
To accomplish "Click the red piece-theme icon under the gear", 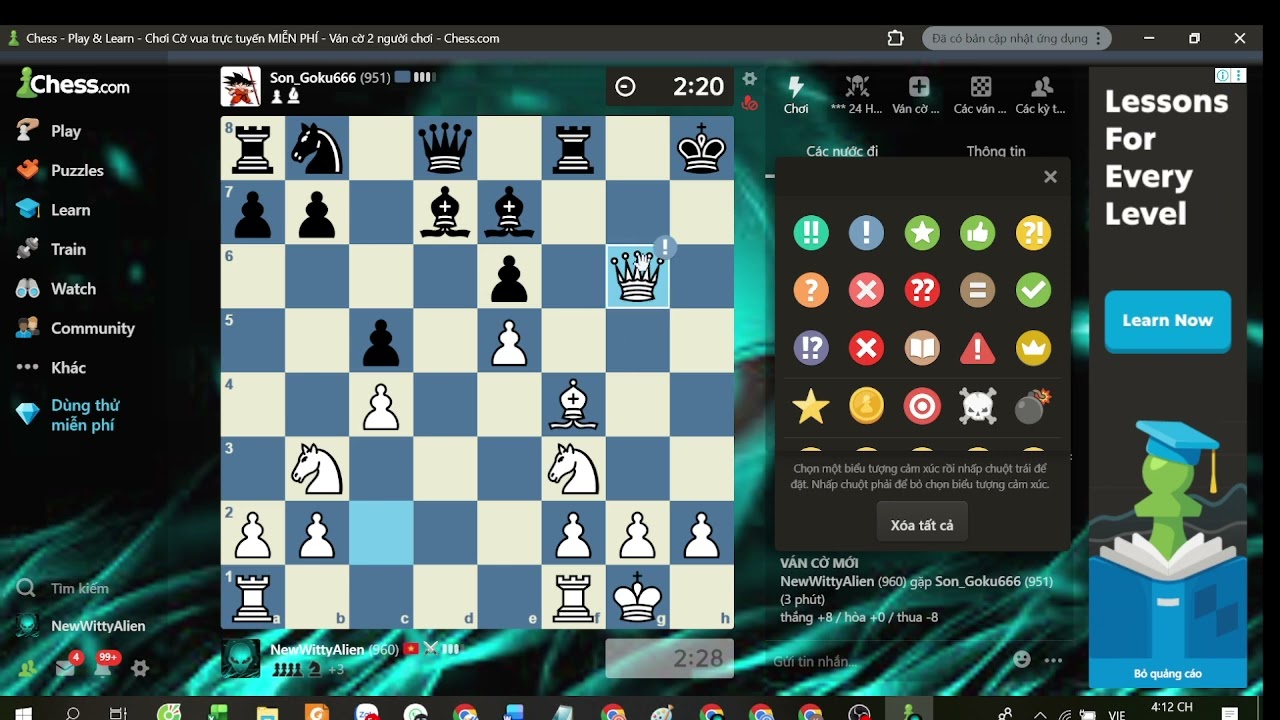I will [749, 102].
